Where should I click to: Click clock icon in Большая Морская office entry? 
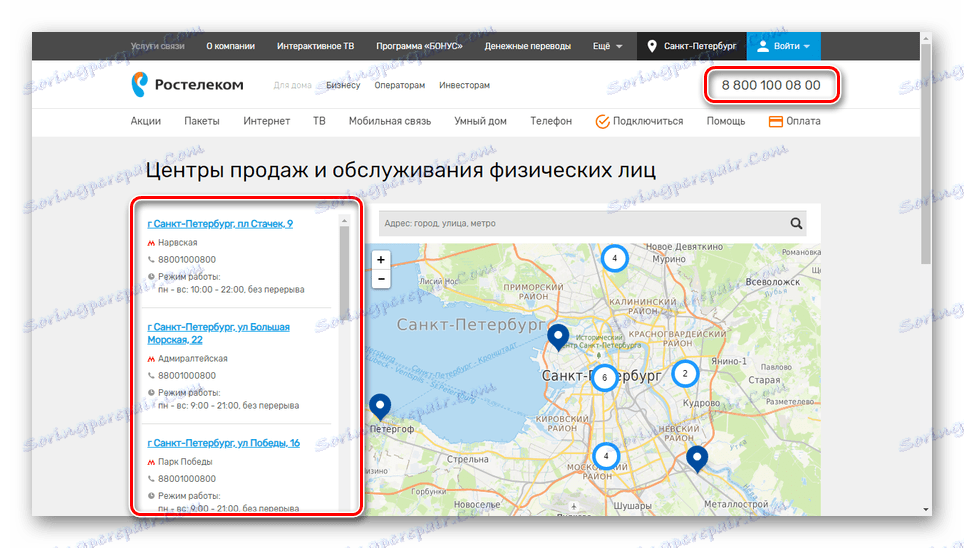151,392
